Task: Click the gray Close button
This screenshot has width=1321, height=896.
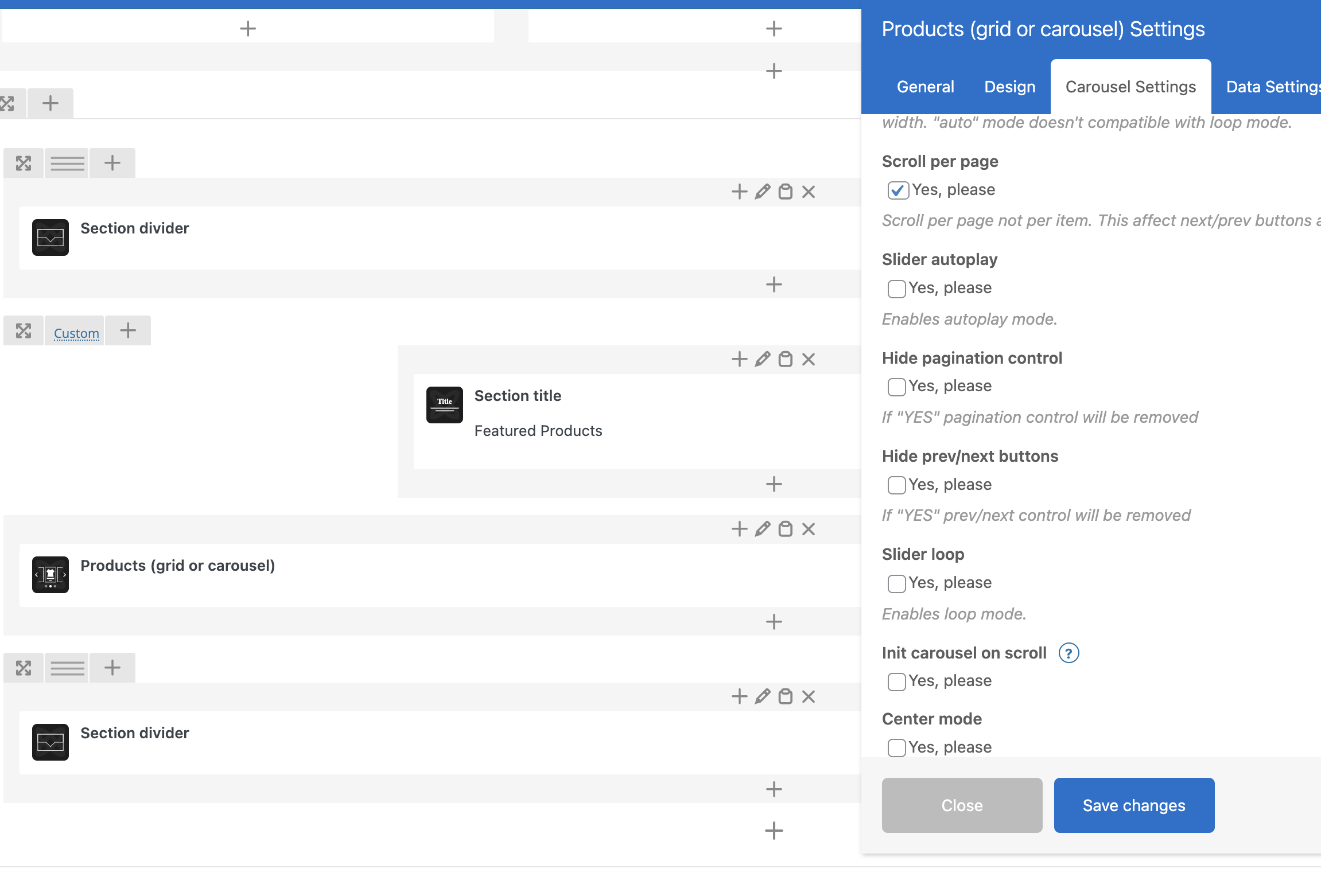Action: (x=962, y=805)
